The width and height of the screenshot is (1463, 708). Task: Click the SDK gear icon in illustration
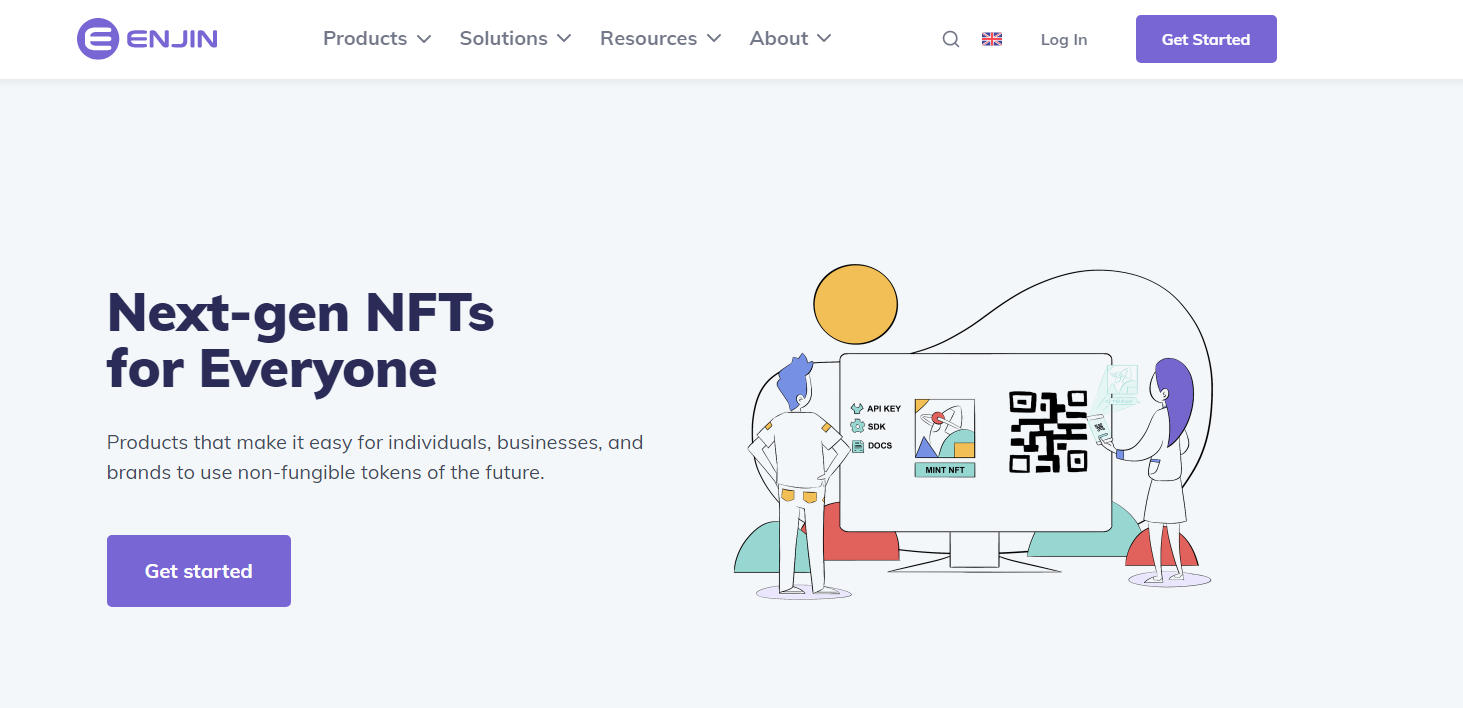857,426
